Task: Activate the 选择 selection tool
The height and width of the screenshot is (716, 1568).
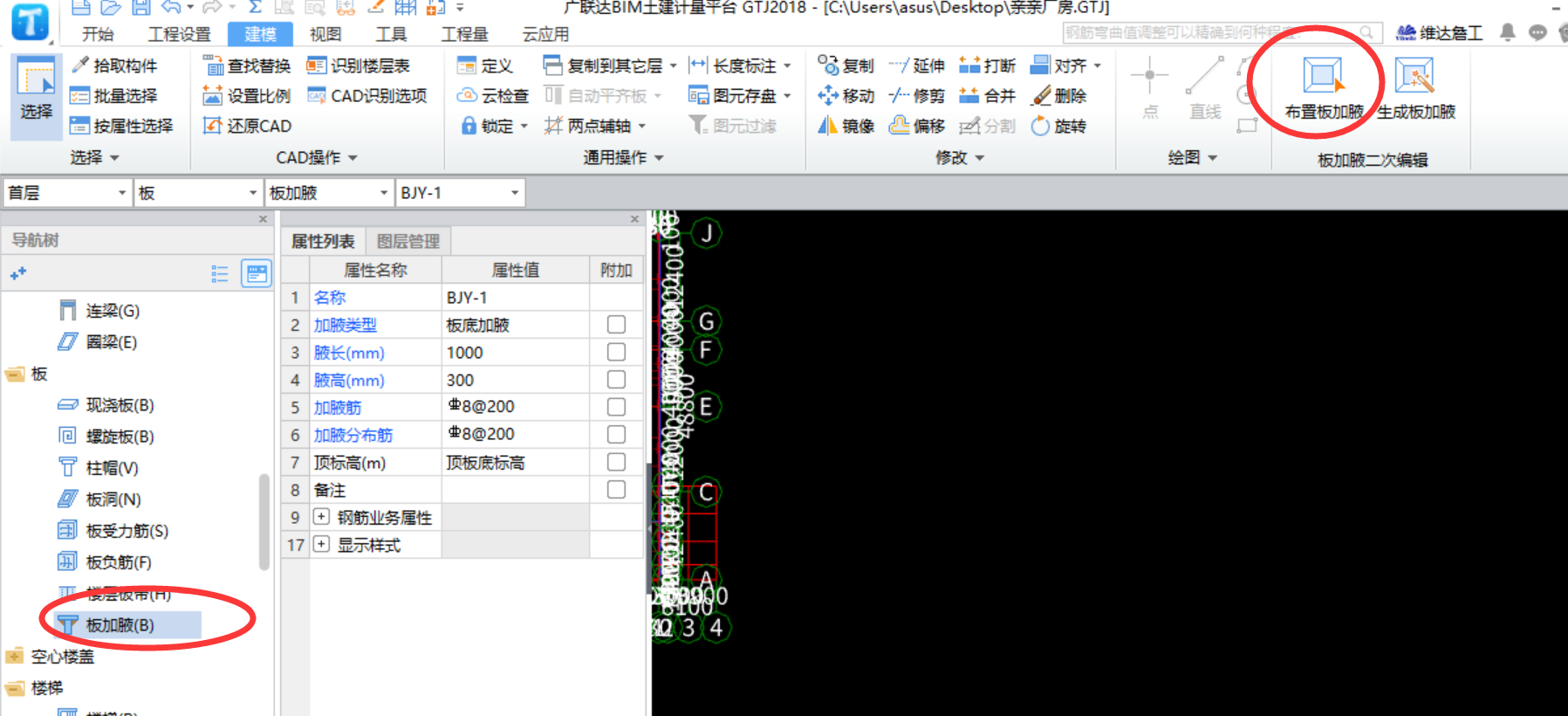Action: click(37, 96)
